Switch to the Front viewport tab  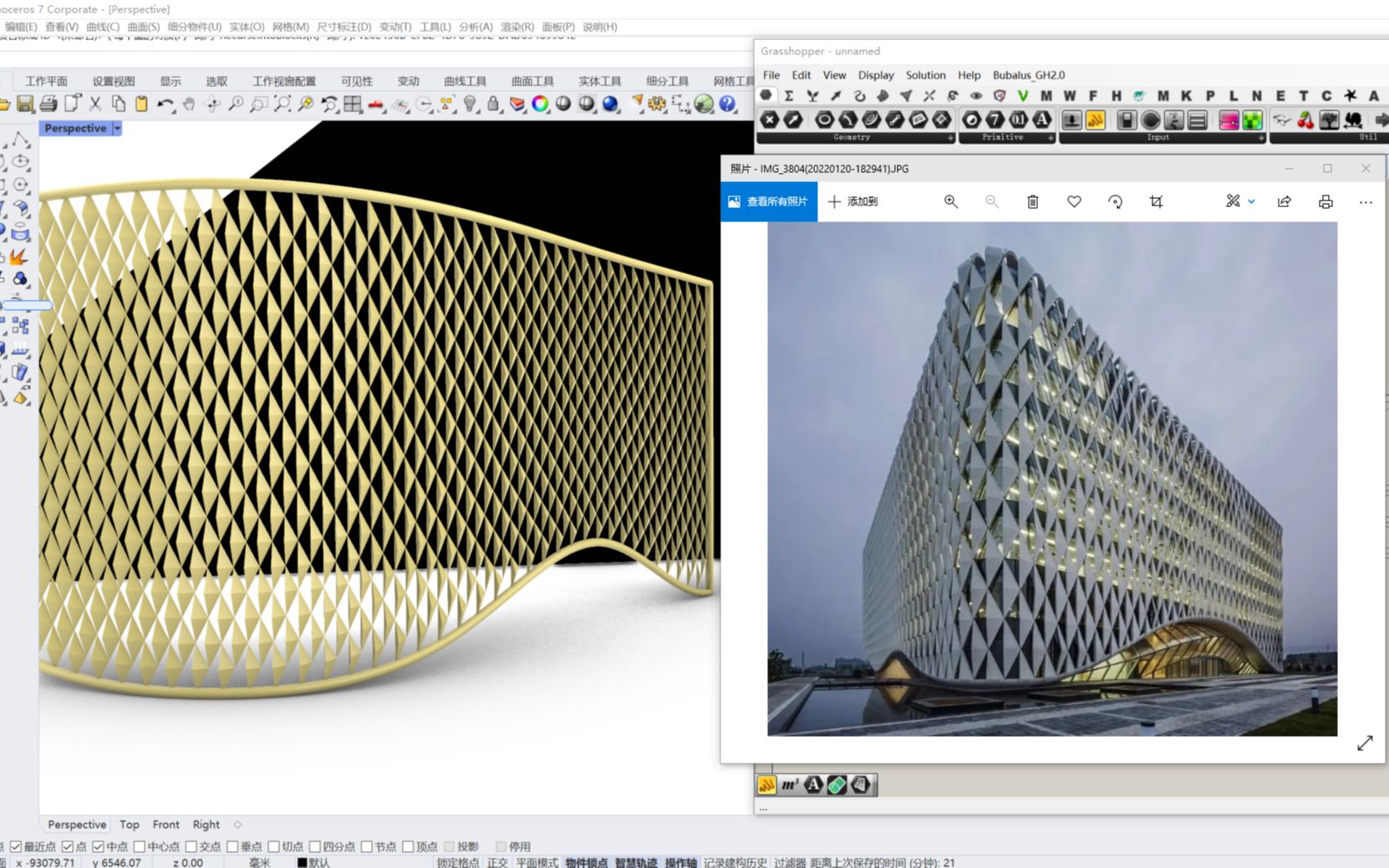[165, 825]
